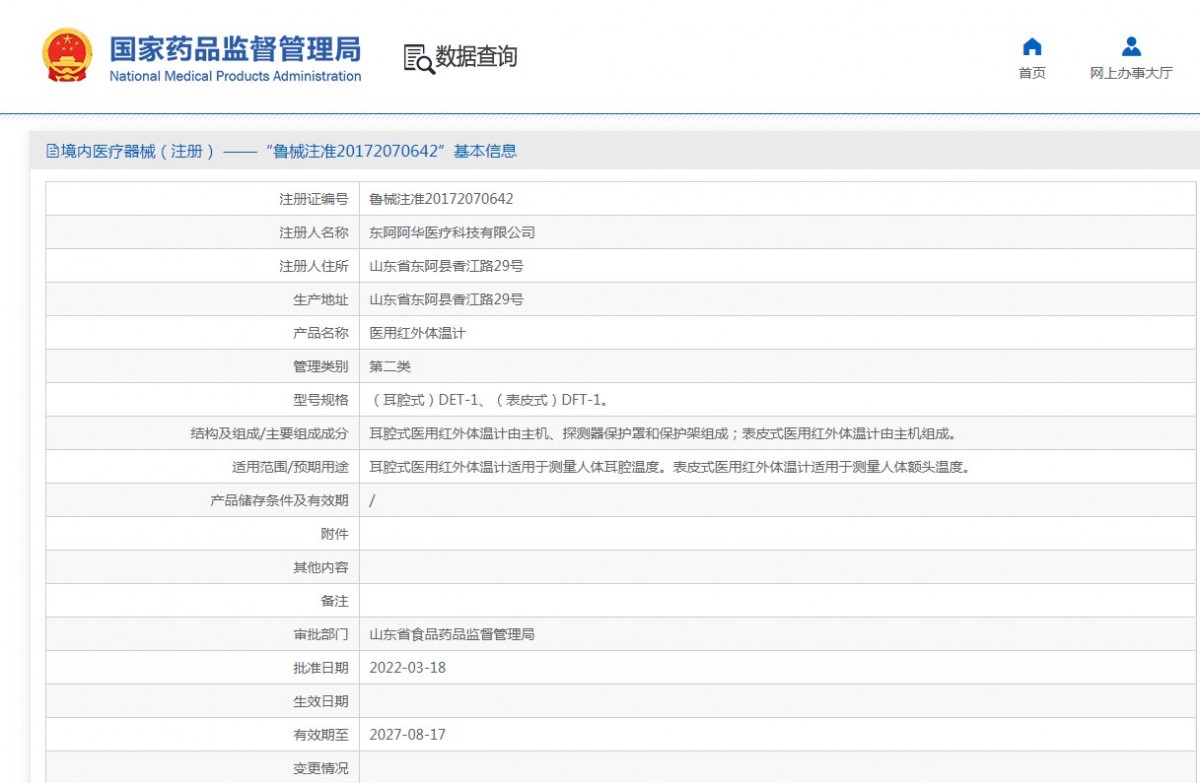Click the person icon above 网上办事大厅

click(x=1130, y=44)
